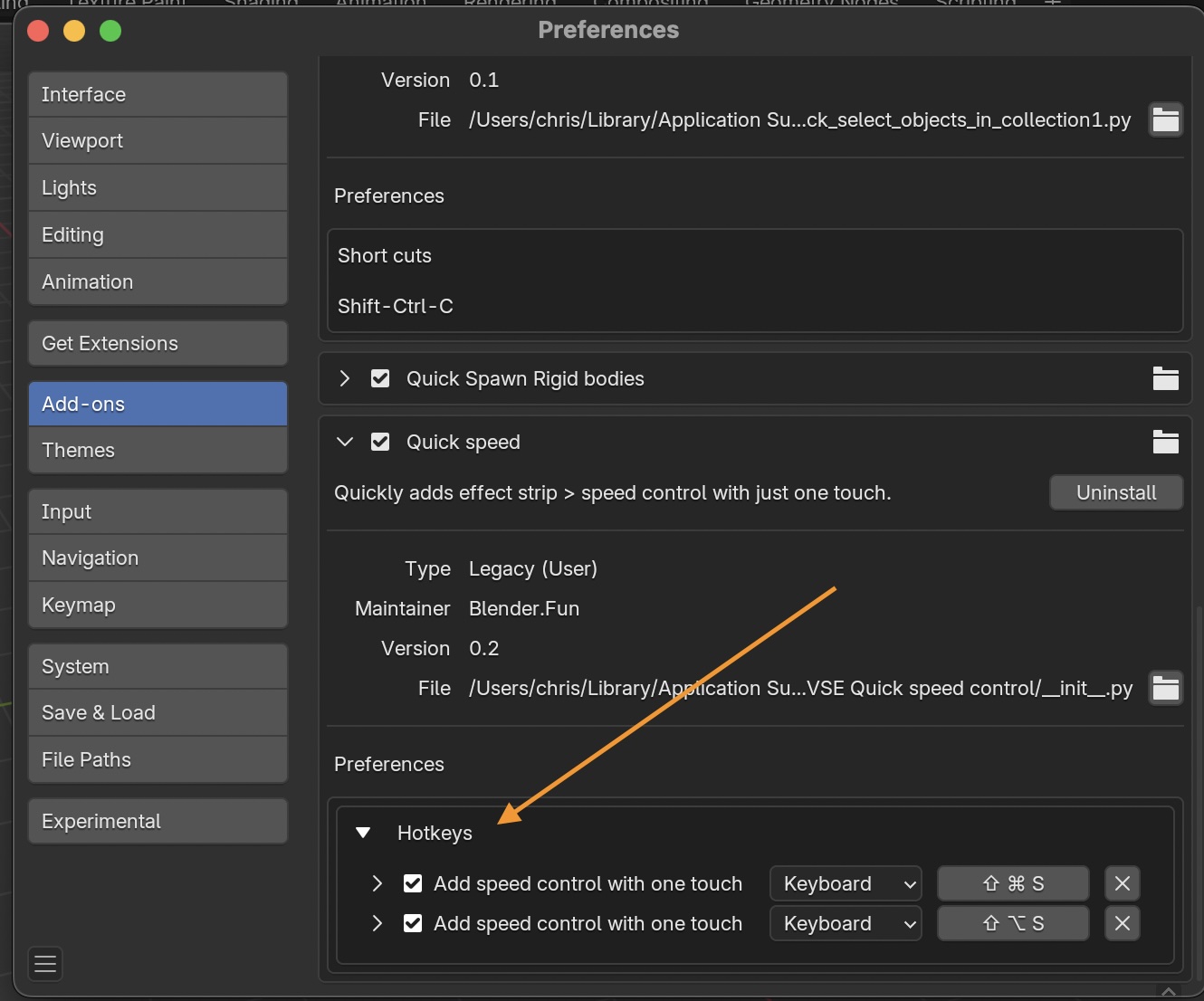The height and width of the screenshot is (1001, 1204).
Task: Select the Add-ons tab
Action: (x=158, y=404)
